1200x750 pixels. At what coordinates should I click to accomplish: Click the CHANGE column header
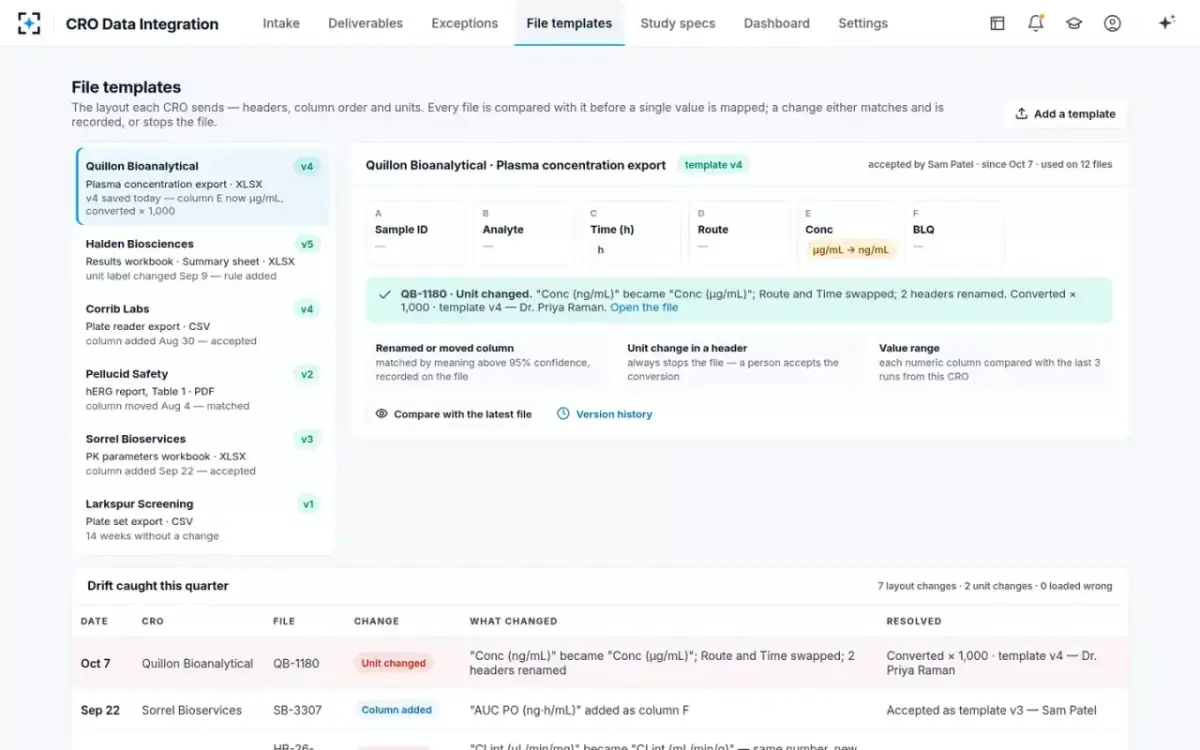point(376,621)
